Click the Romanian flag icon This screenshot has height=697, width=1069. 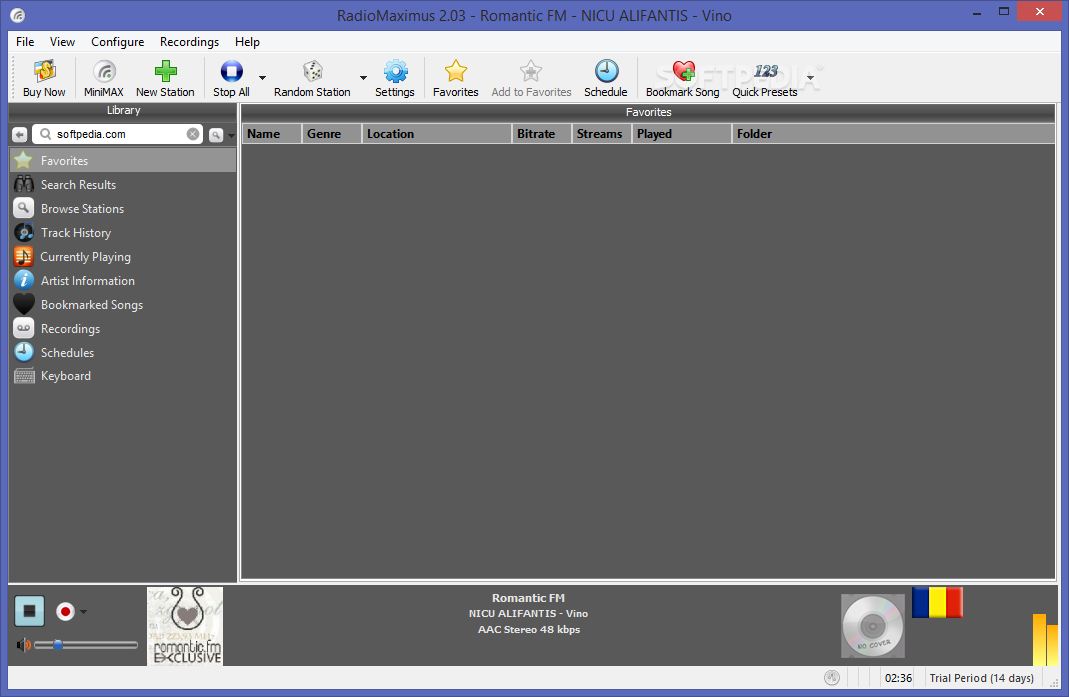[937, 603]
